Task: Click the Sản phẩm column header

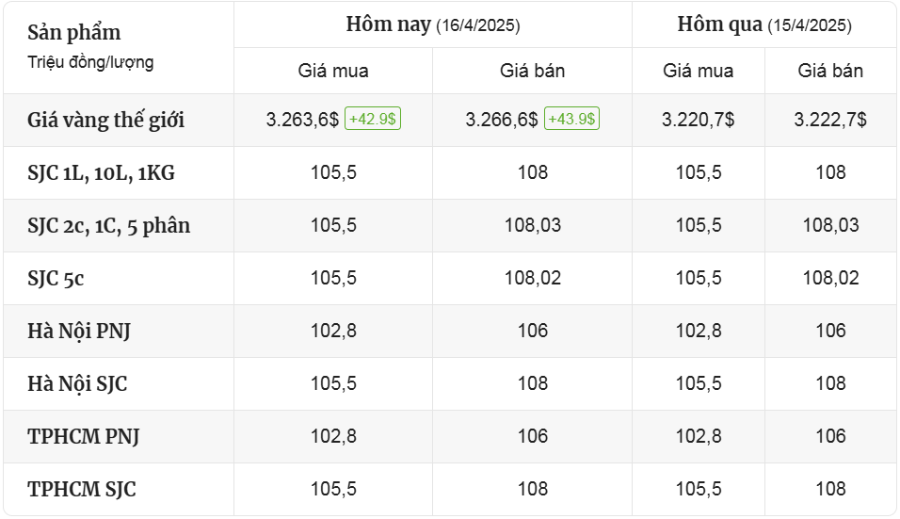Action: pos(74,32)
